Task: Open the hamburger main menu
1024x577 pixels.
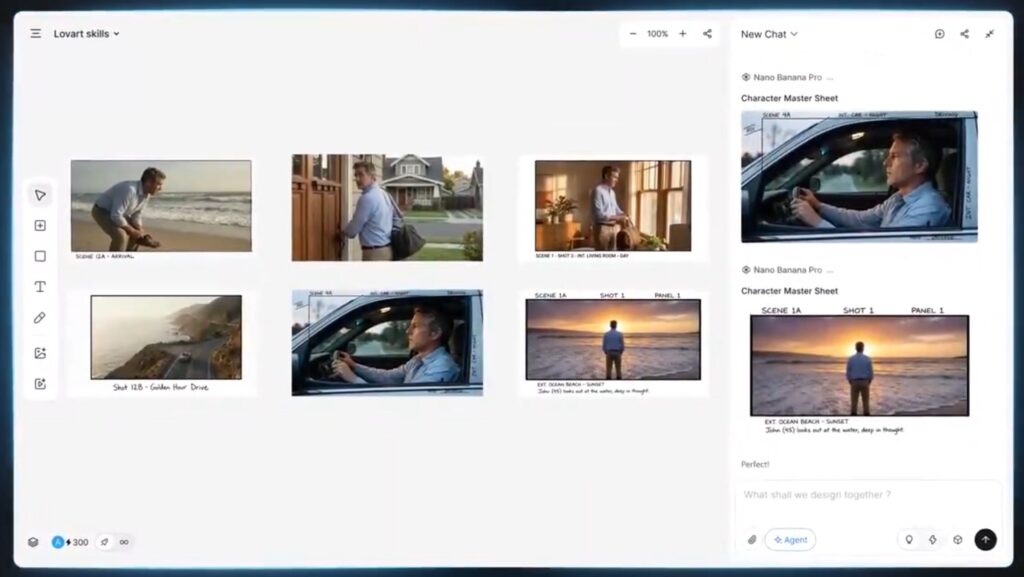Action: coord(36,34)
